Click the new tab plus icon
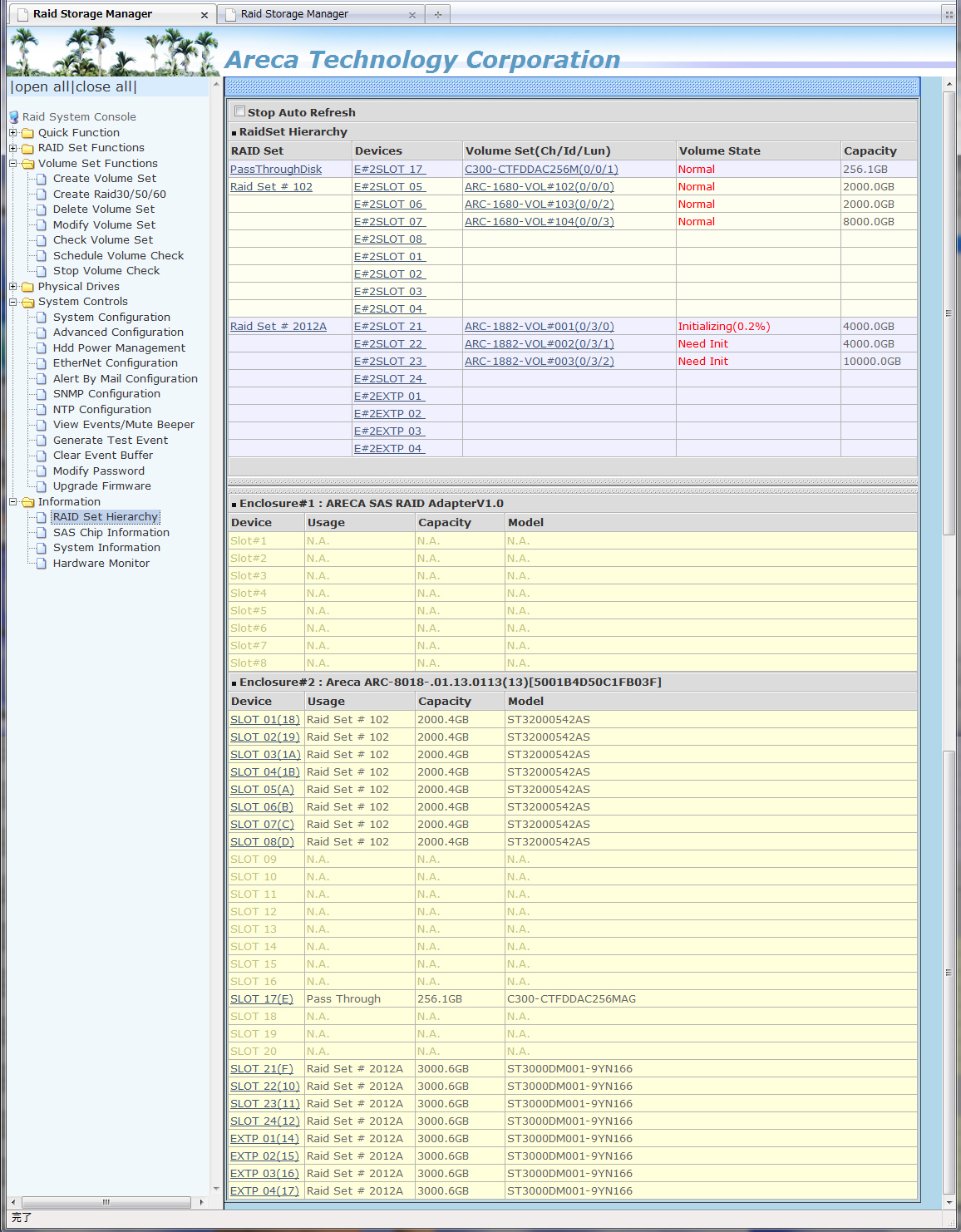The width and height of the screenshot is (961, 1232). click(x=438, y=14)
